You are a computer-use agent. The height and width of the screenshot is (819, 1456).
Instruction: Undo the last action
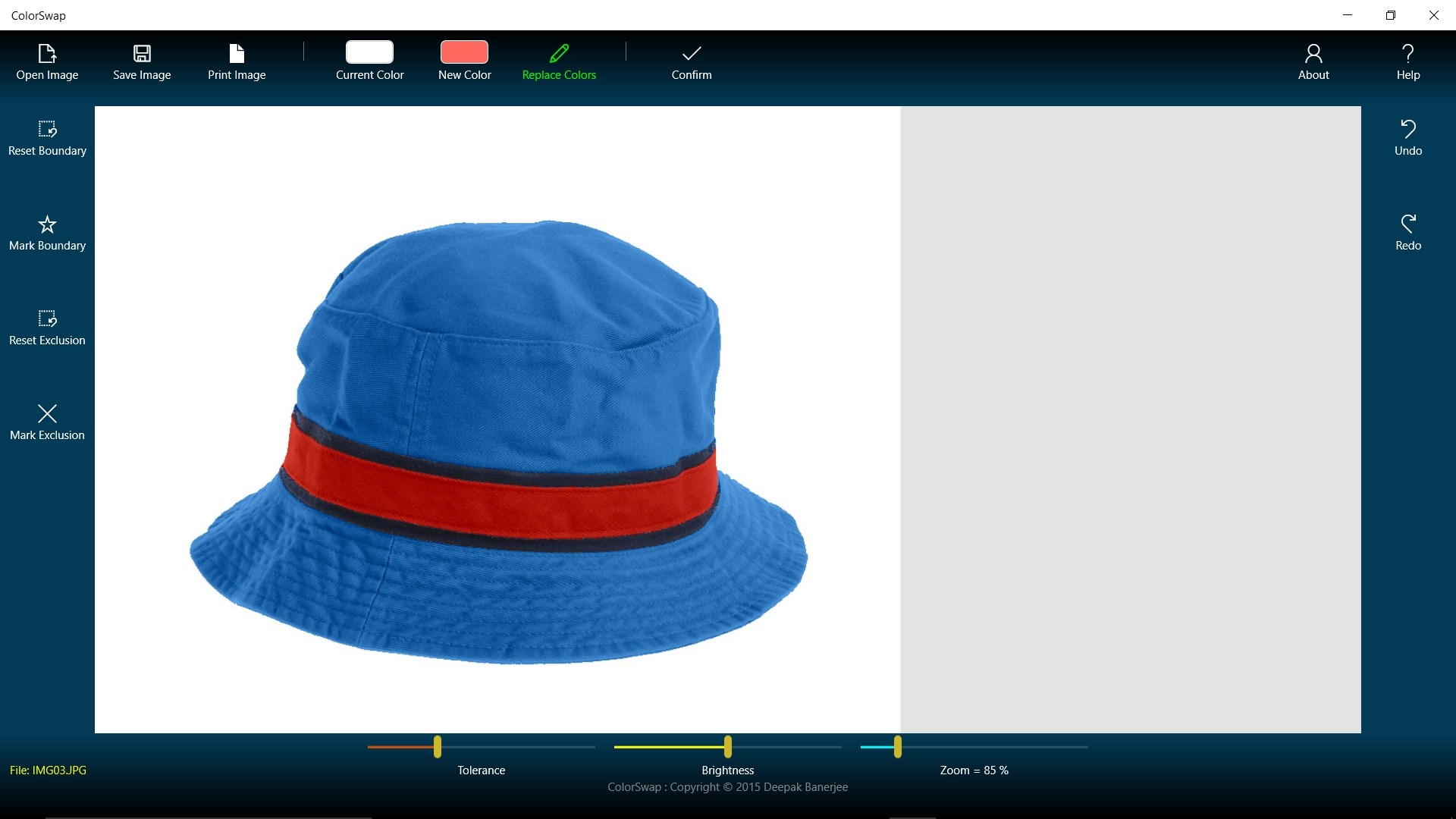[1408, 138]
